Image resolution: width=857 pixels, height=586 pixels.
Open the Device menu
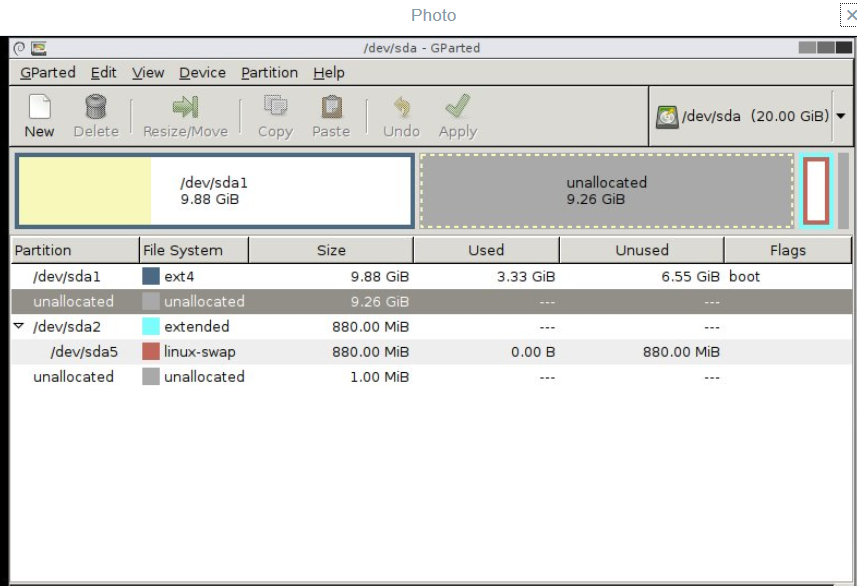pos(202,72)
